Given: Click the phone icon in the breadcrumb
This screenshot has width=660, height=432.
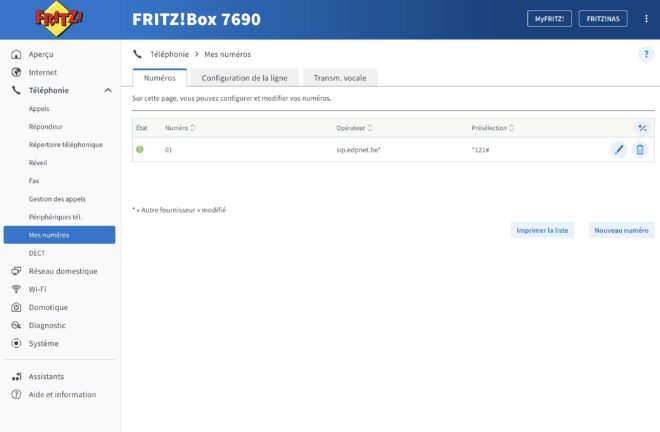Looking at the screenshot, I should tap(137, 54).
